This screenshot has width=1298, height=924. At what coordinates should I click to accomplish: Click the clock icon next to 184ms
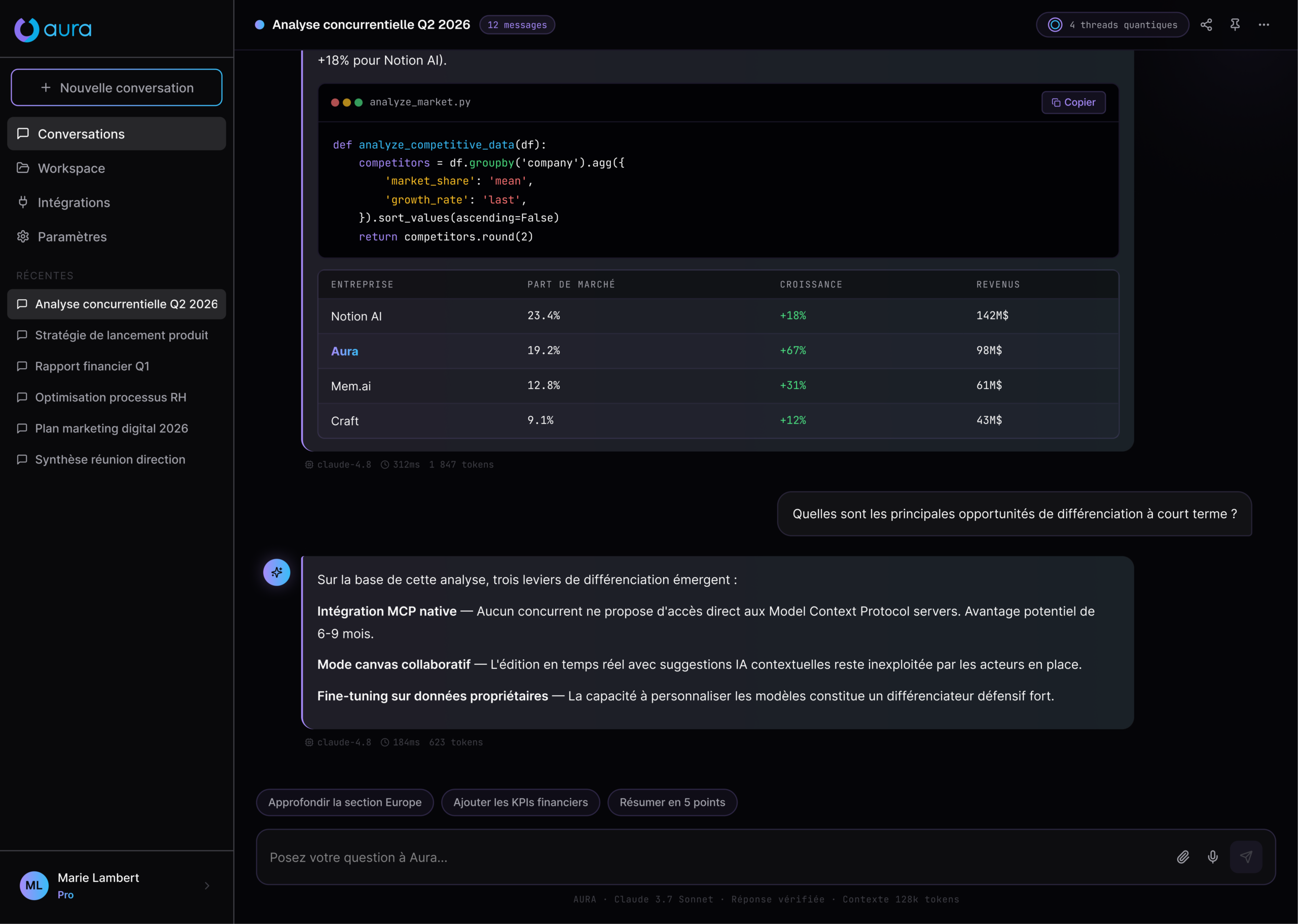coord(385,742)
